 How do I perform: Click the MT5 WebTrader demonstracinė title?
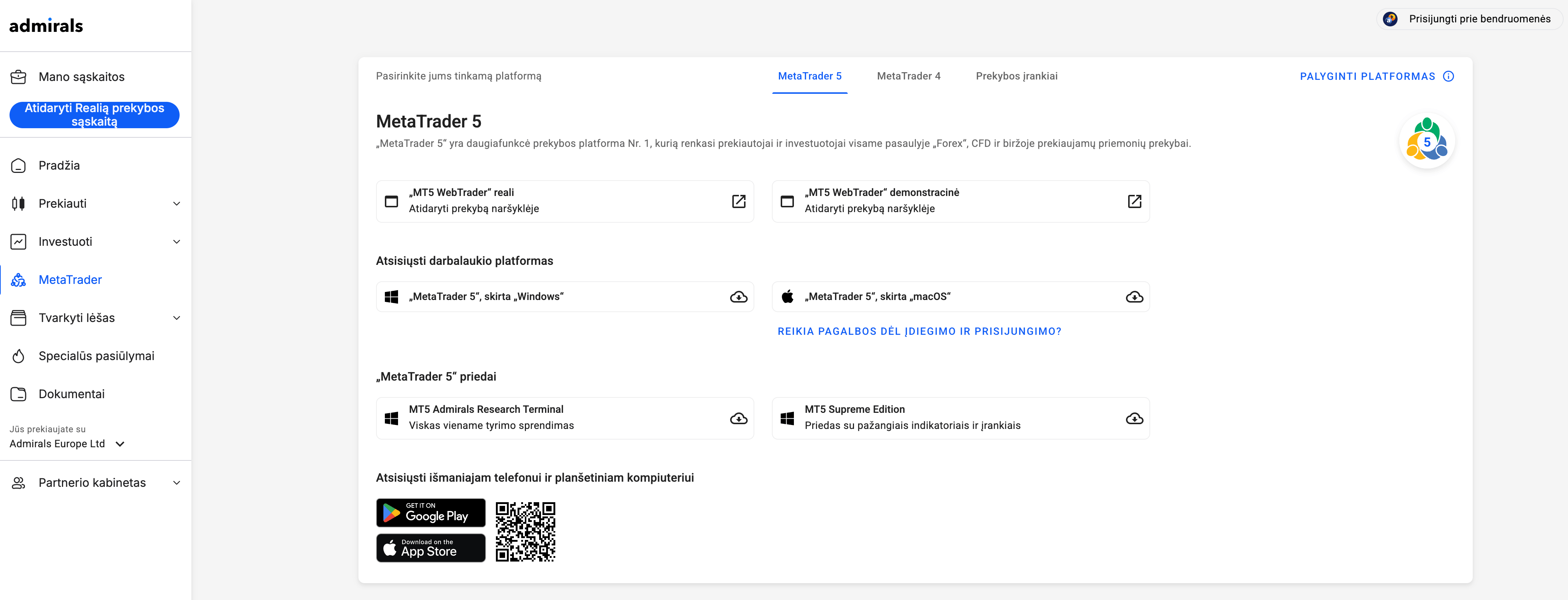[x=881, y=193]
